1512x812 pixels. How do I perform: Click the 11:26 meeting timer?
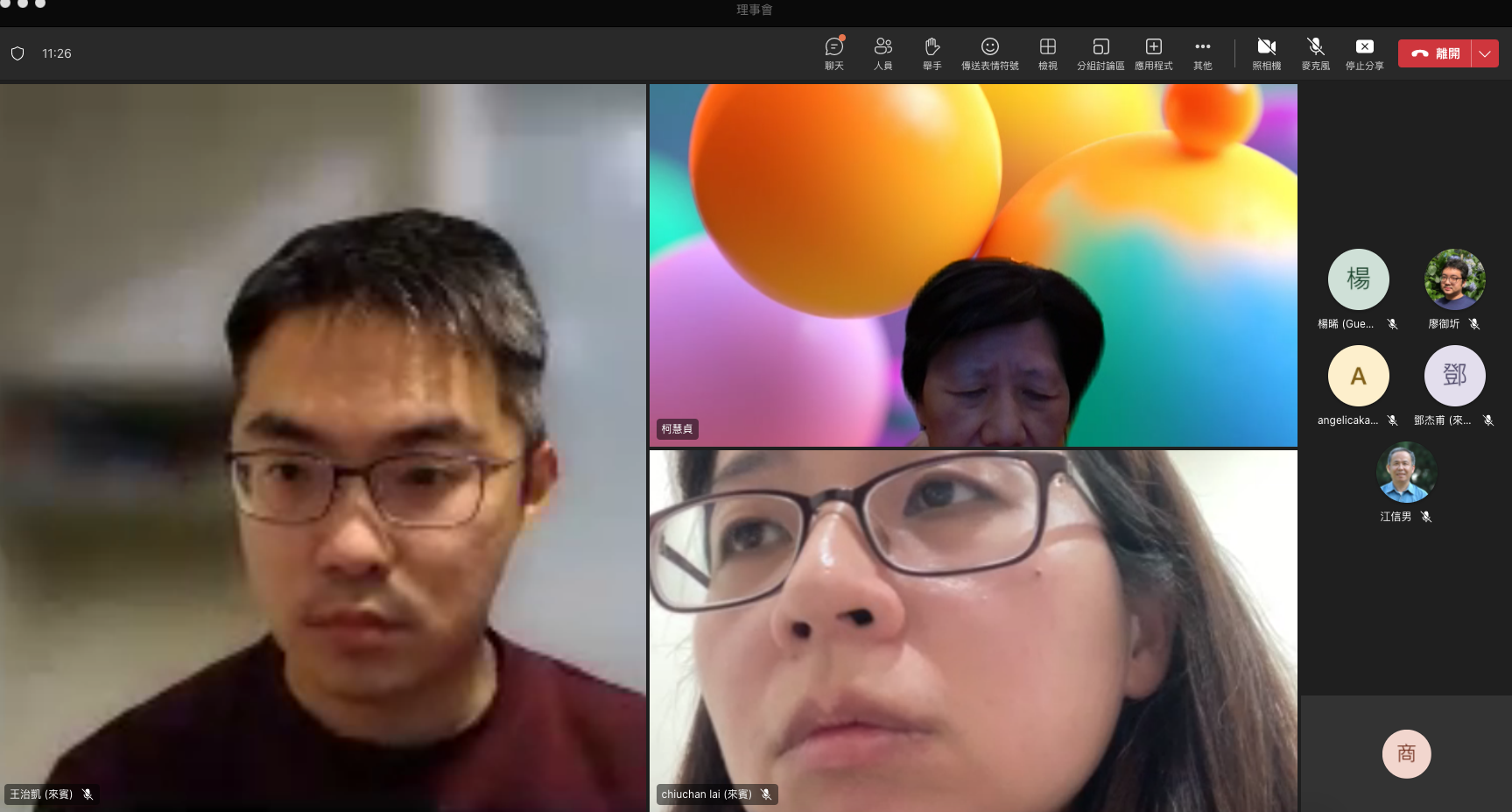click(x=57, y=53)
